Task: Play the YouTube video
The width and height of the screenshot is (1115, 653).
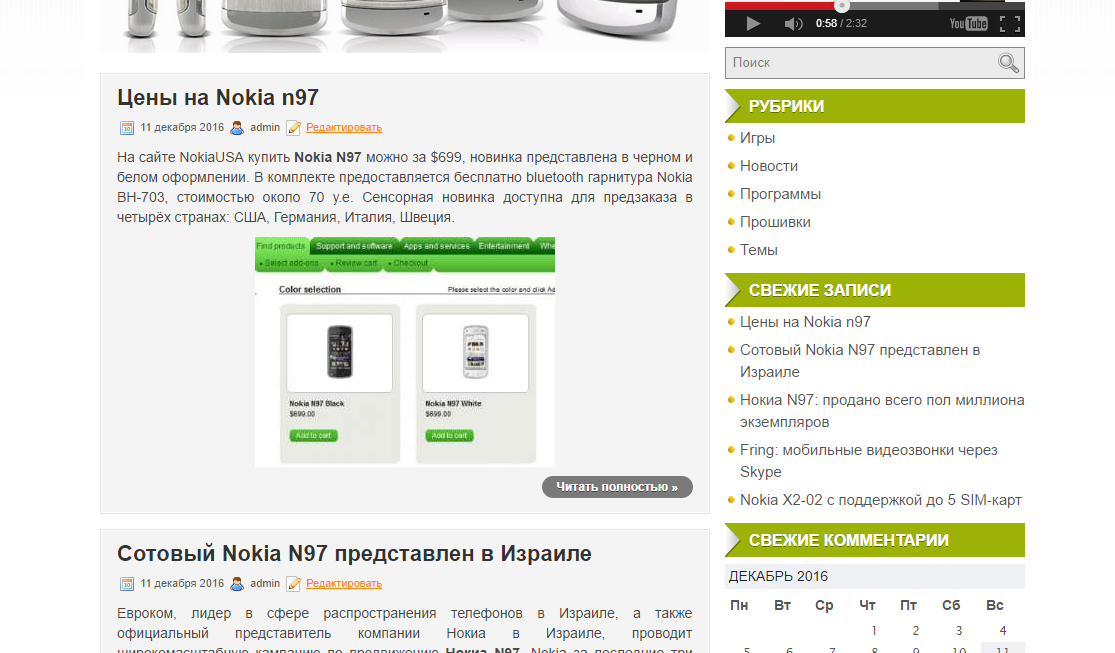Action: click(x=753, y=23)
